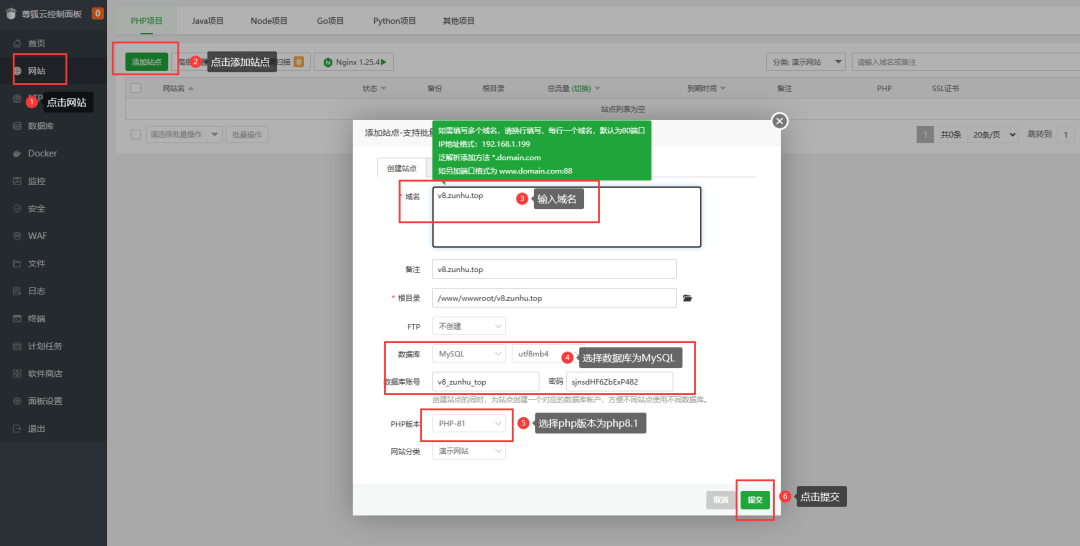Open 网站分类 演示网站 dropdown in dialog
The height and width of the screenshot is (546, 1080).
pos(468,451)
